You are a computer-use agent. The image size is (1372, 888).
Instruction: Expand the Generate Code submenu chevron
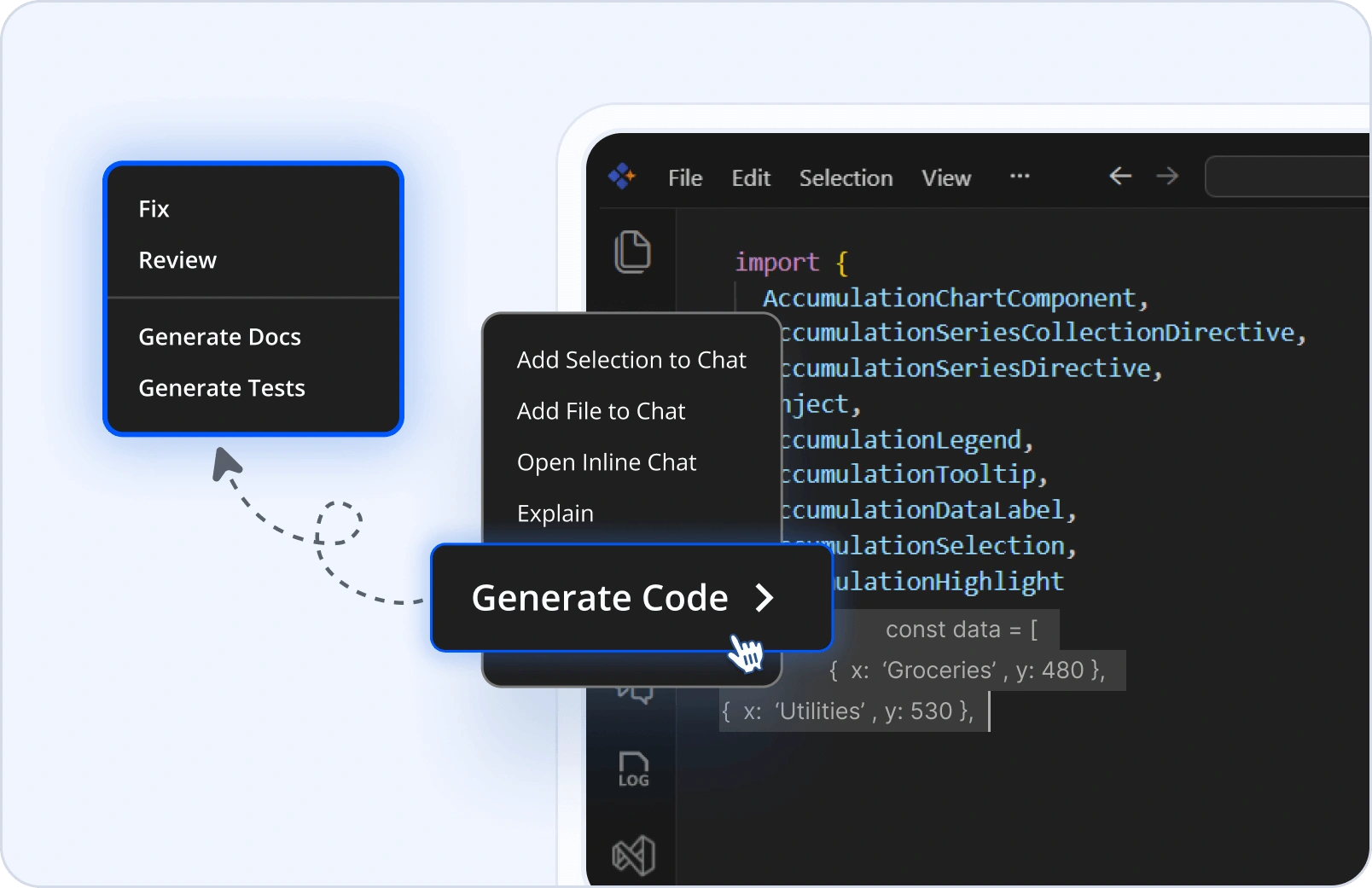764,598
